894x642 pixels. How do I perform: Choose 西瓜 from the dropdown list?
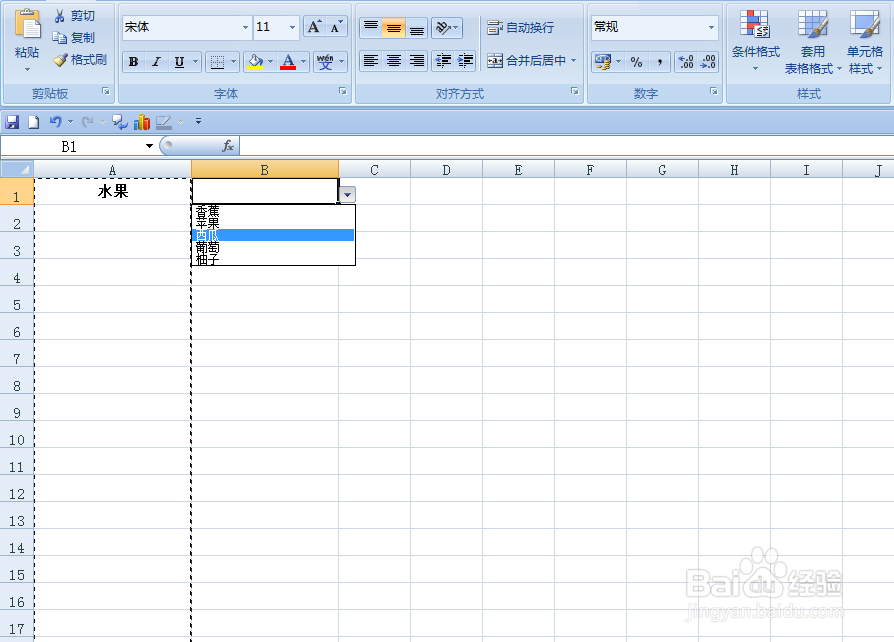[273, 235]
